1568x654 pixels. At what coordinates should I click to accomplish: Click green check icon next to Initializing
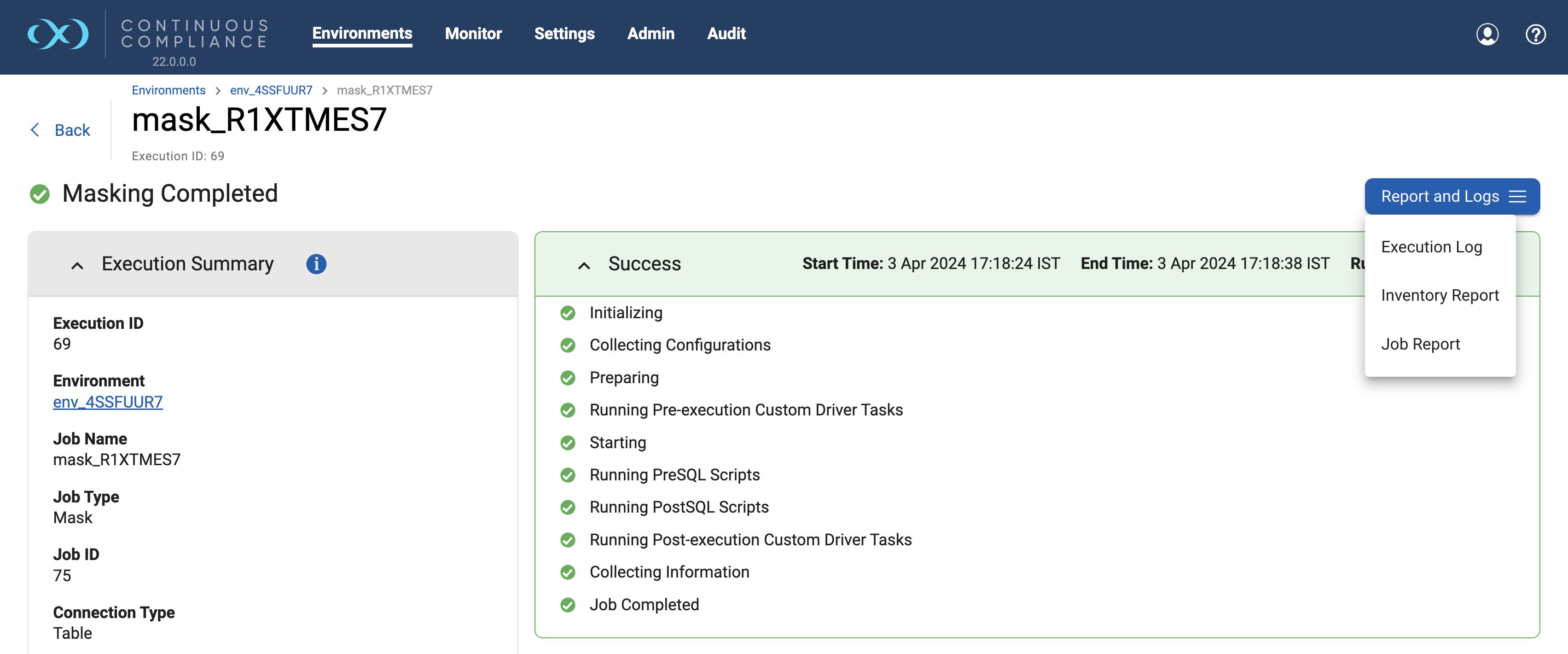click(x=567, y=313)
